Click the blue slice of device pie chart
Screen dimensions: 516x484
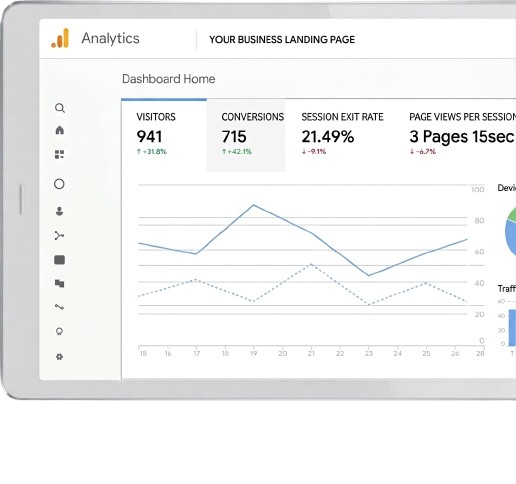click(511, 238)
